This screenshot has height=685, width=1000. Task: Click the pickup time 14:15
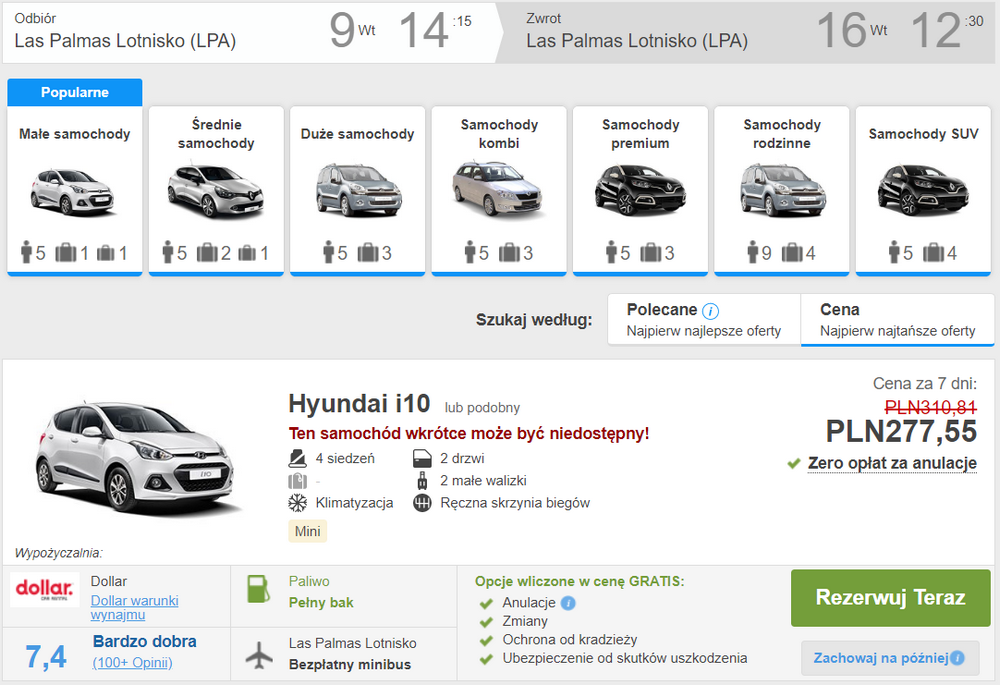435,30
